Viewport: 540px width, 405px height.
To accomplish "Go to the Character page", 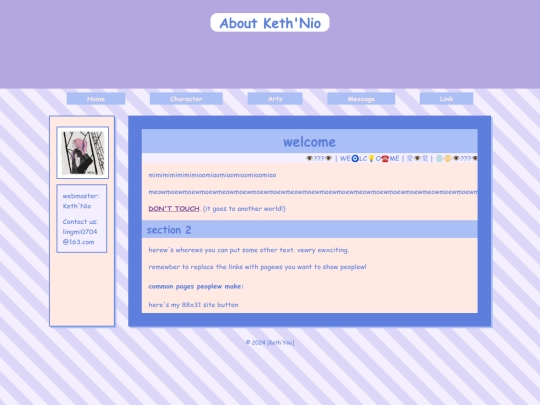I will [x=186, y=99].
